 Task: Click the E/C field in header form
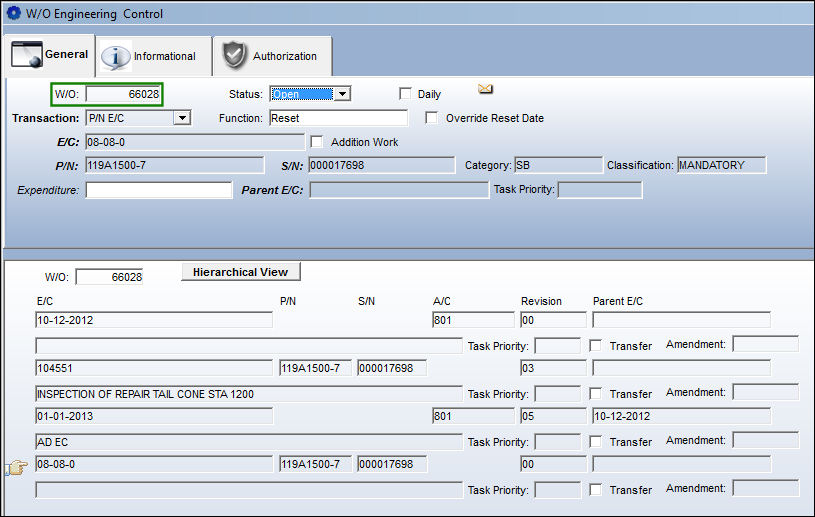pyautogui.click(x=195, y=142)
